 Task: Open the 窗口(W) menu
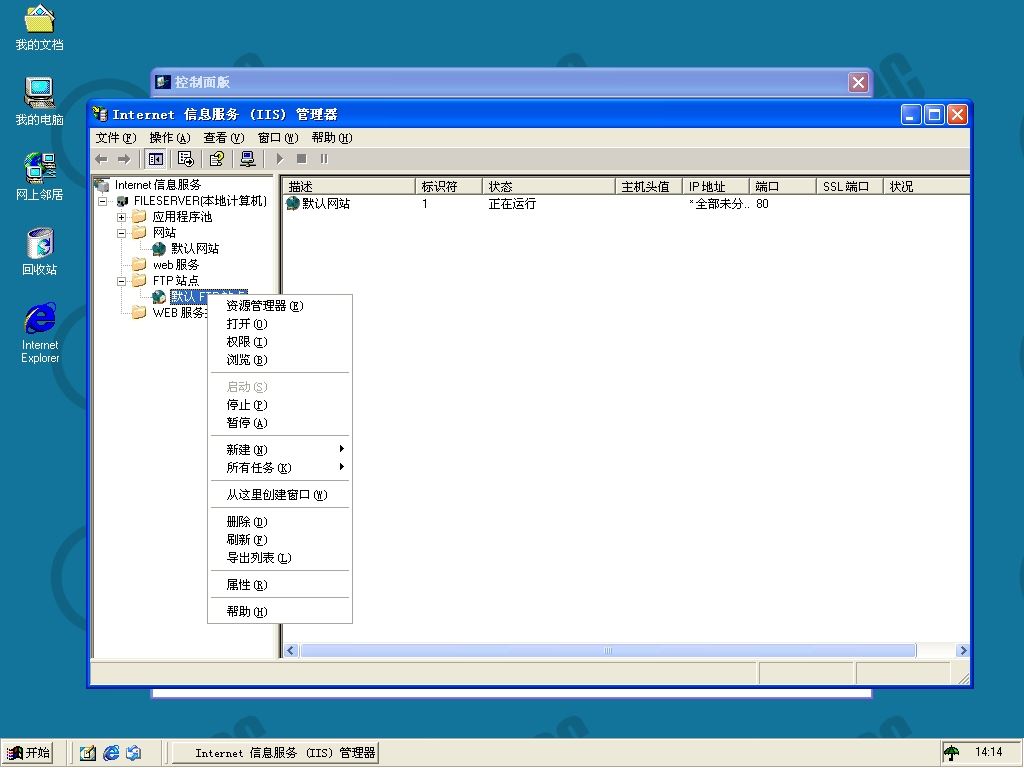coord(278,138)
